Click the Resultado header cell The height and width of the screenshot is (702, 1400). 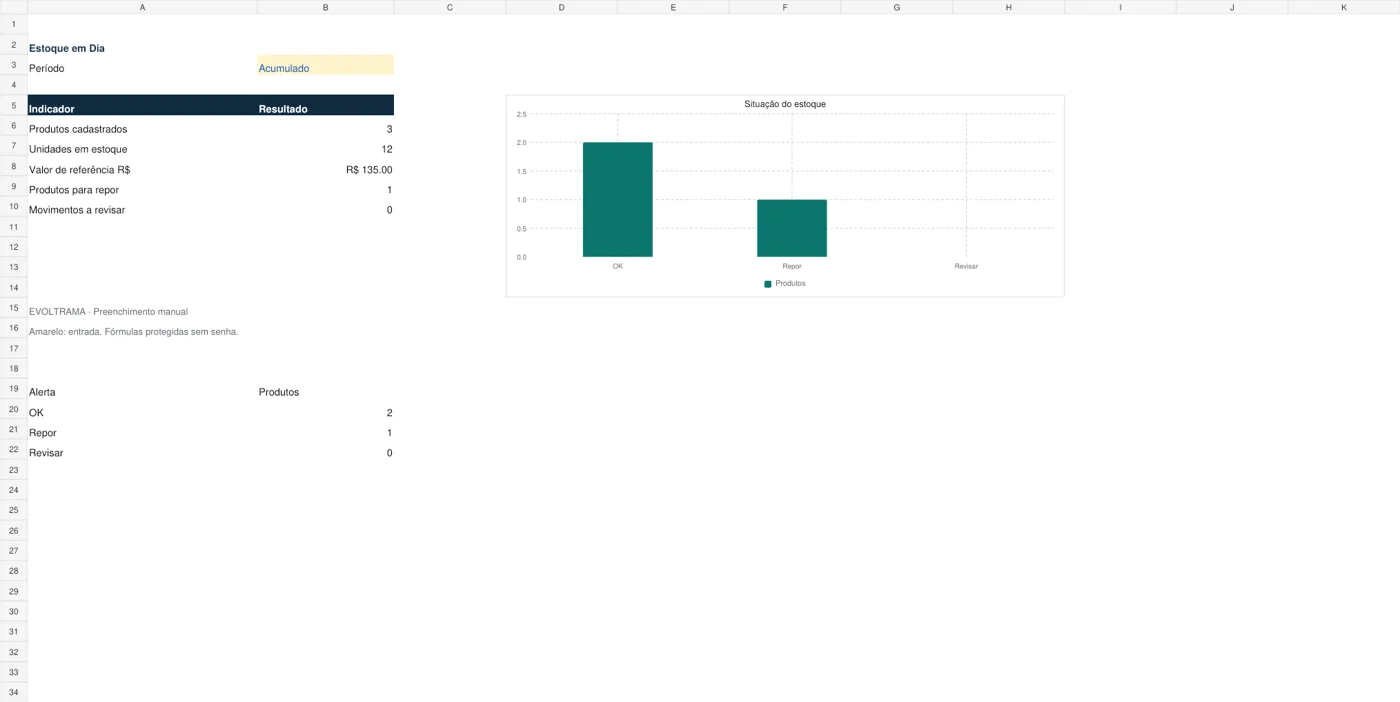pos(325,105)
